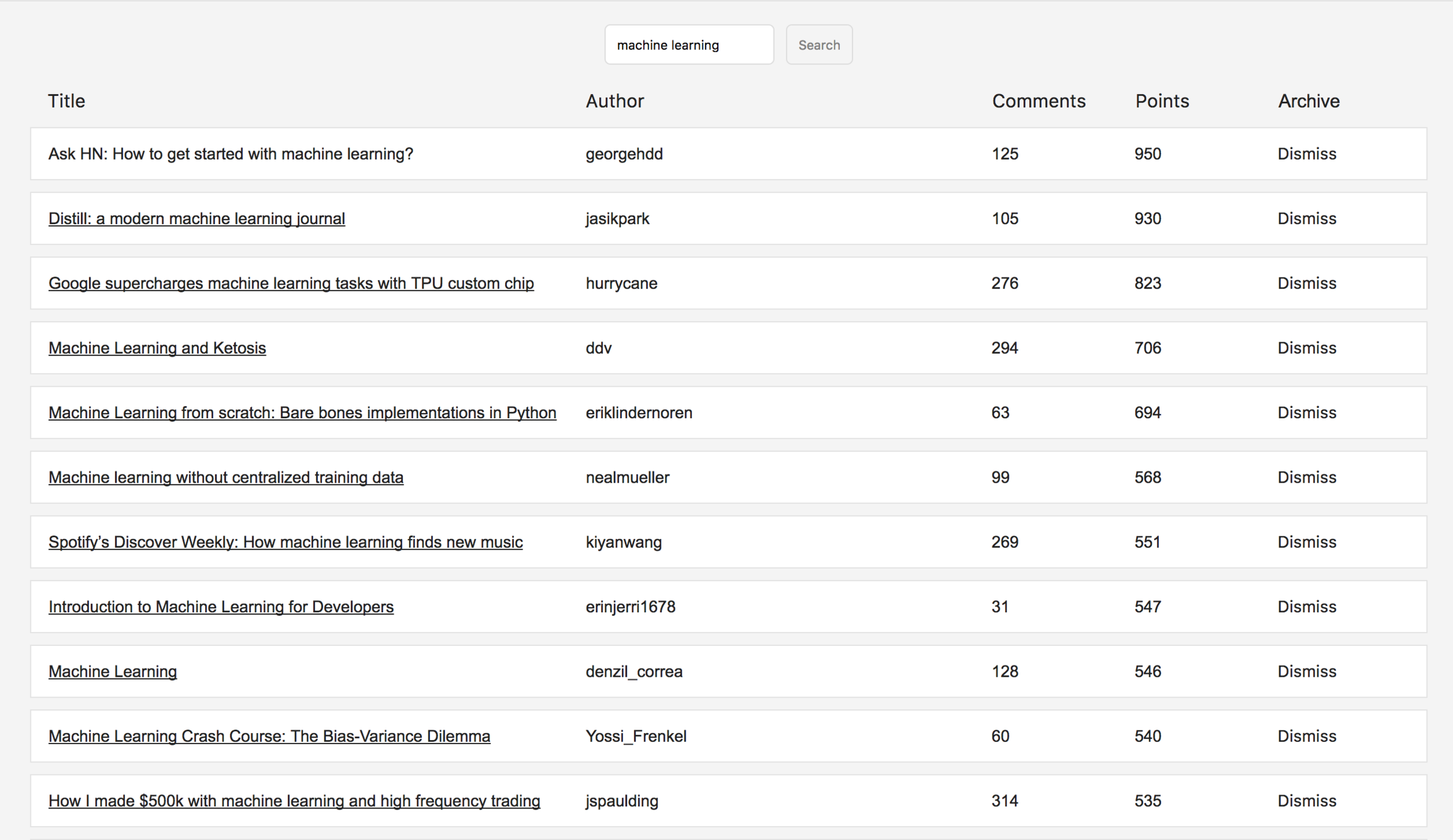The height and width of the screenshot is (840, 1453).
Task: Open the Spotify Discover Weekly article
Action: click(285, 542)
